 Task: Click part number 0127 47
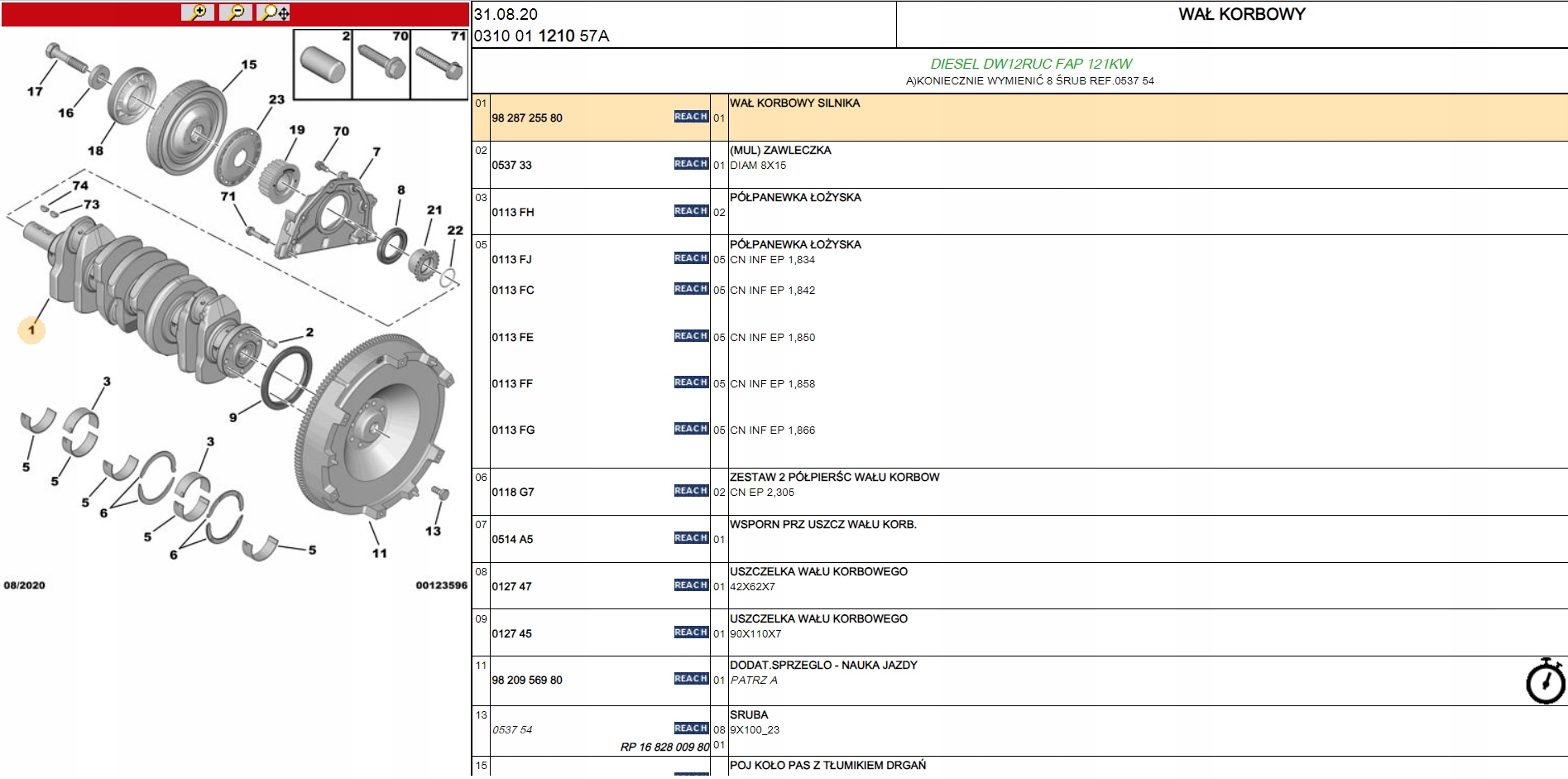click(512, 587)
